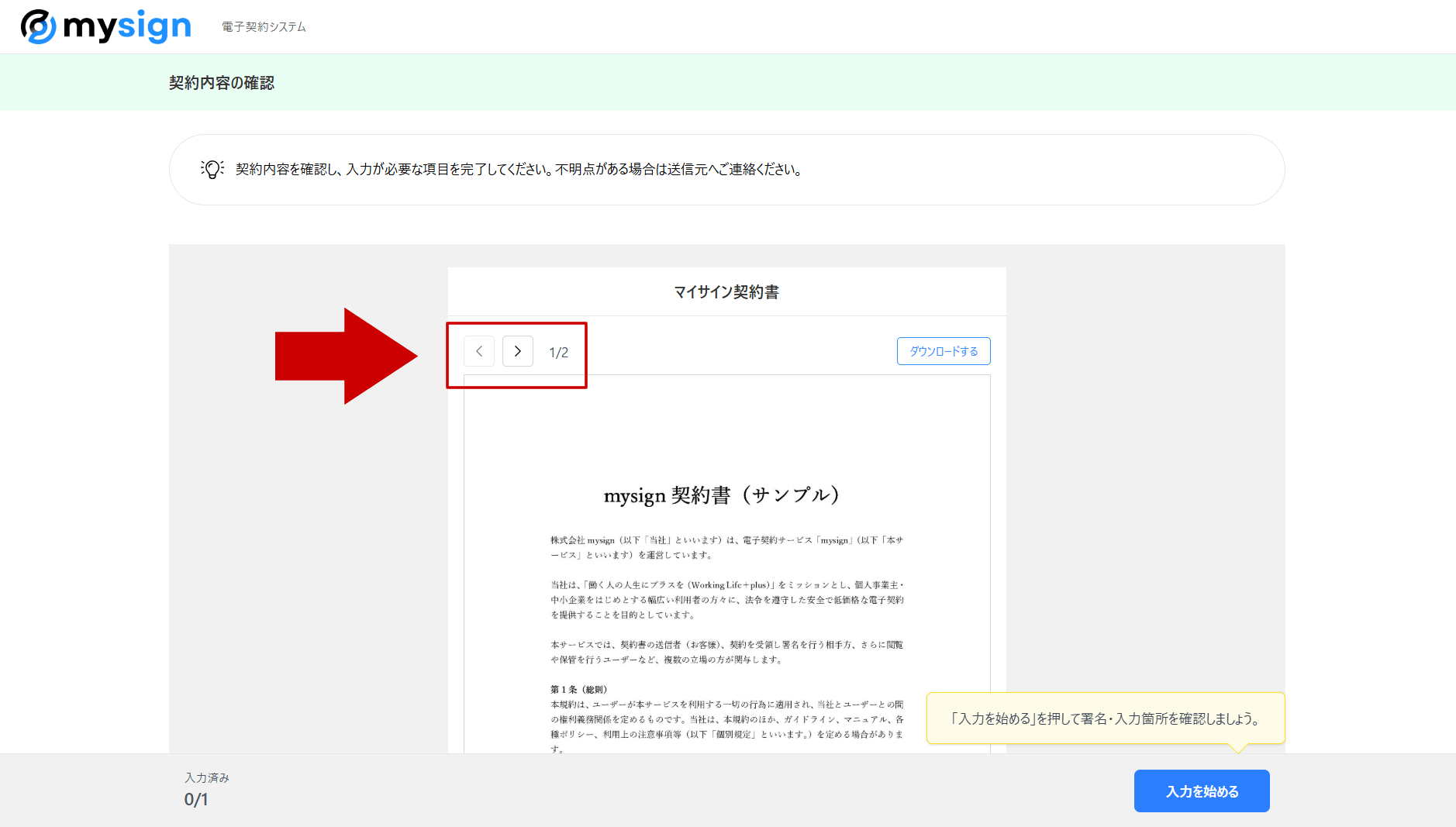Click the マイサイン契約書 preview heading
Viewport: 1456px width, 827px height.
click(x=726, y=292)
